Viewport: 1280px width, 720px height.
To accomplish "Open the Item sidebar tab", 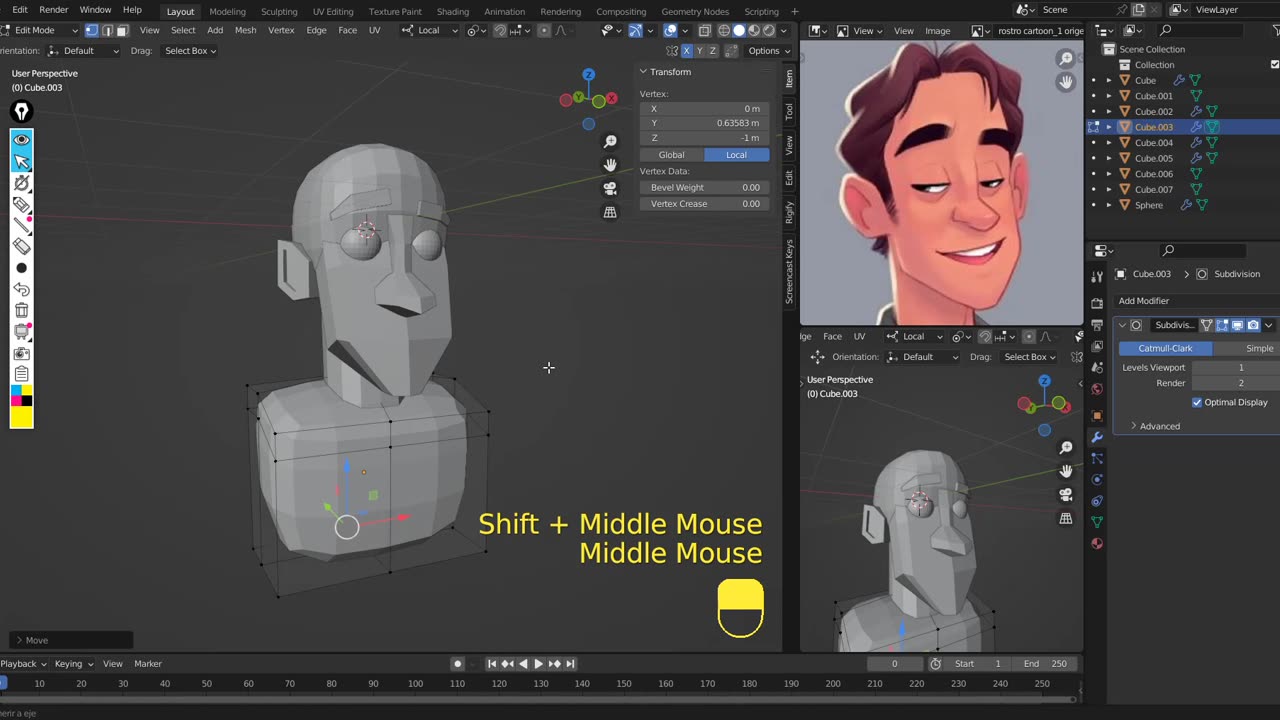I will click(789, 78).
